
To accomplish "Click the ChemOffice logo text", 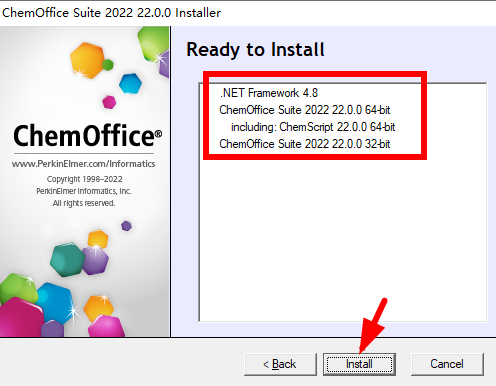I will (x=87, y=136).
